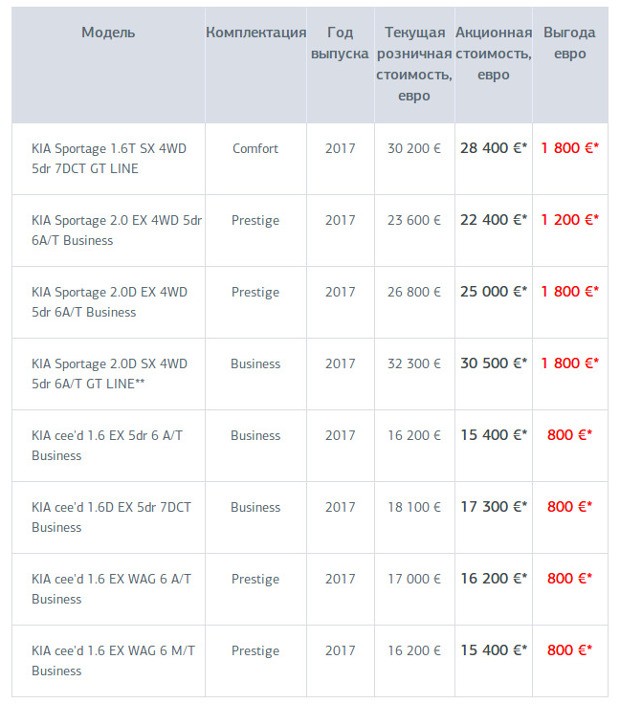This screenshot has height=704, width=620.
Task: Select KIA cee'd 1.6 EX WAG 6 M/T
Action: pyautogui.click(x=113, y=661)
